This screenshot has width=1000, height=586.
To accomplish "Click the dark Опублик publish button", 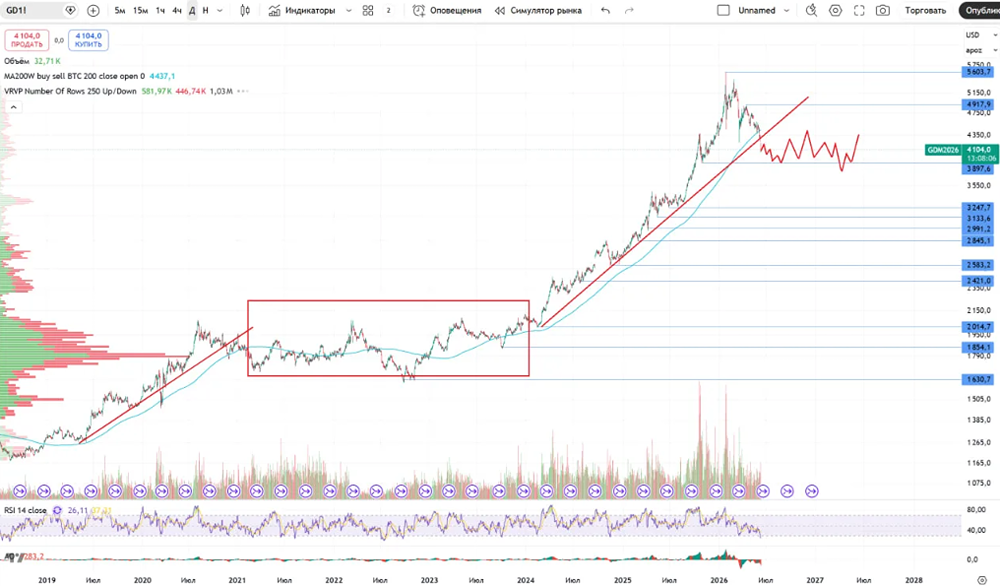I will 980,10.
